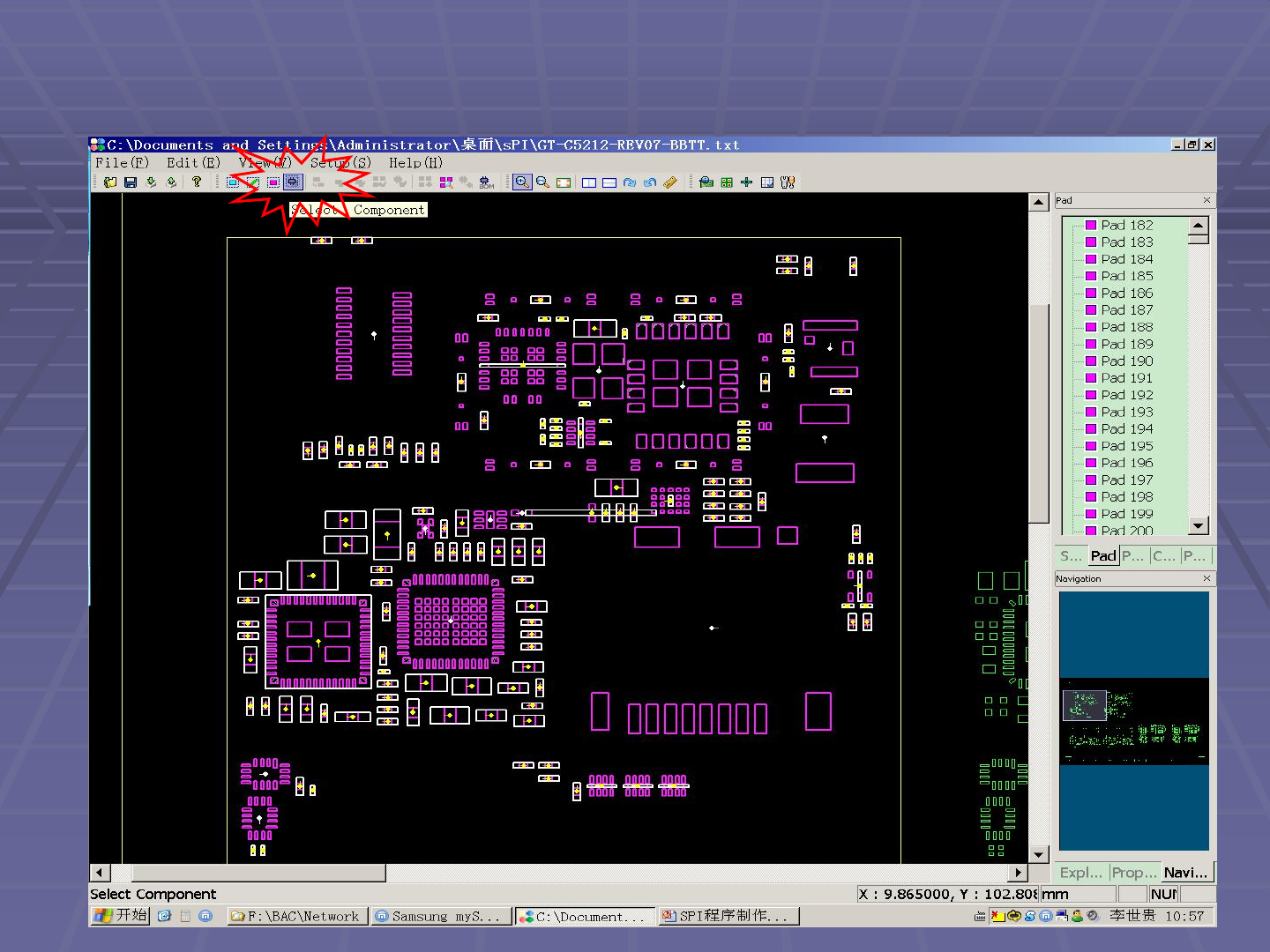Switch to Samsung myS taskbar window
The height and width of the screenshot is (952, 1270).
pos(438,917)
